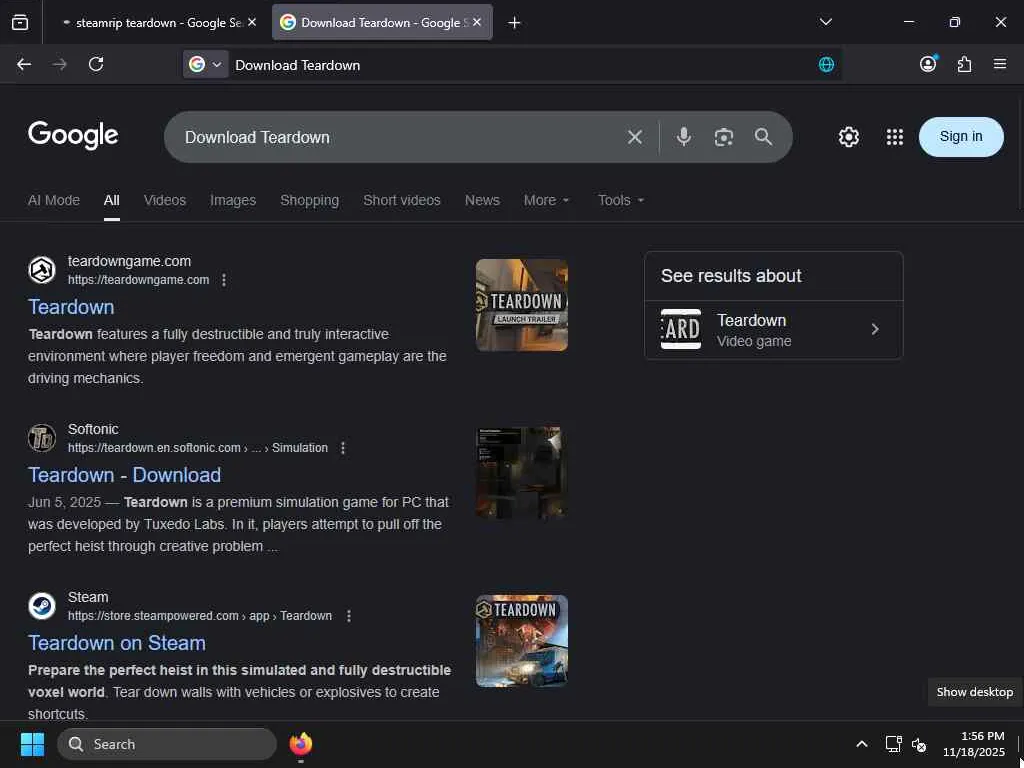Search by image with the camera lens icon
This screenshot has height=768, width=1024.
click(x=724, y=137)
